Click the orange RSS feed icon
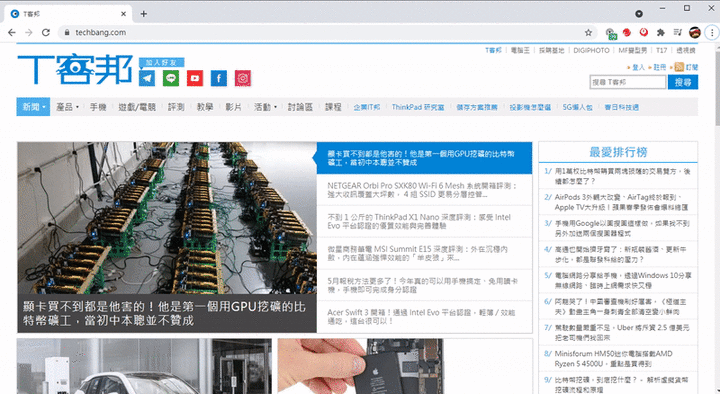Screen dimensions: 720x394 [x=679, y=67]
